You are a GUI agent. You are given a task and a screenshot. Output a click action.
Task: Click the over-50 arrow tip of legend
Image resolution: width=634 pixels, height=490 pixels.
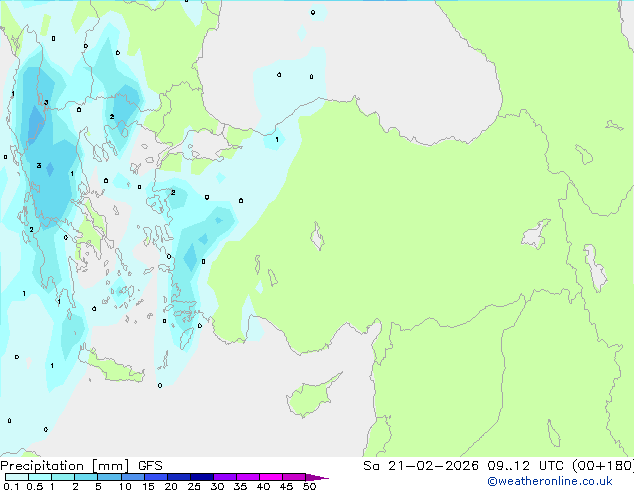coord(317,477)
